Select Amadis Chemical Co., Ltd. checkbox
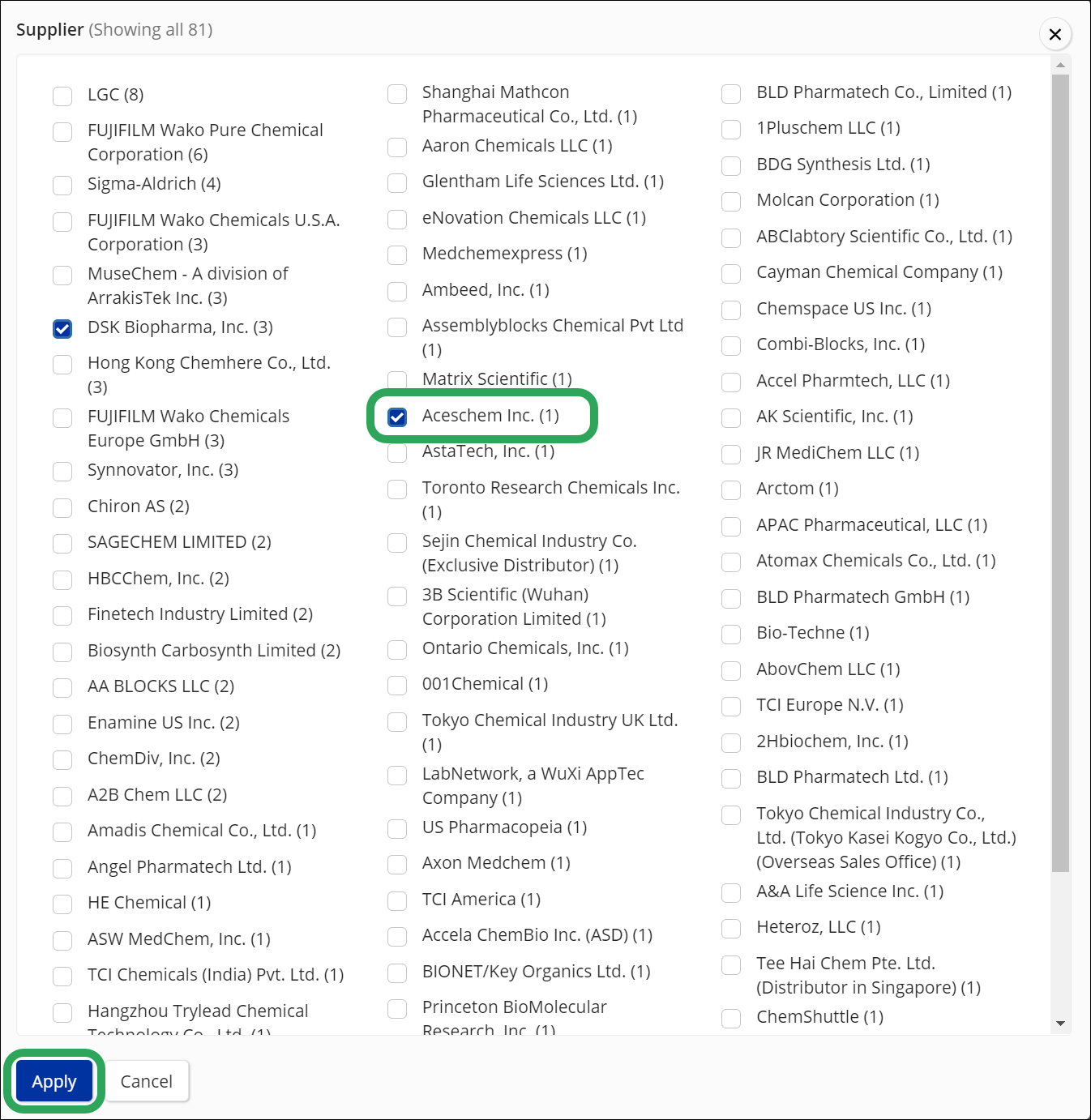The height and width of the screenshot is (1120, 1091). 62,832
